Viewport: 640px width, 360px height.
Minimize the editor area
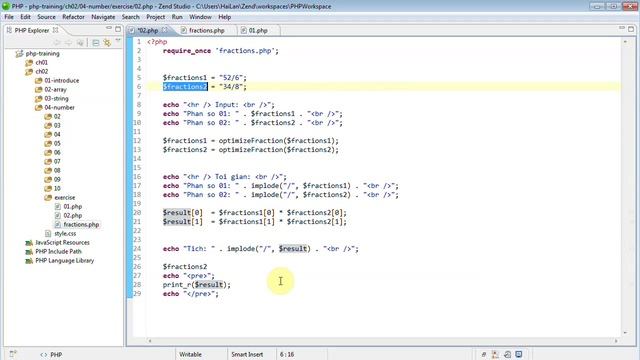622,28
